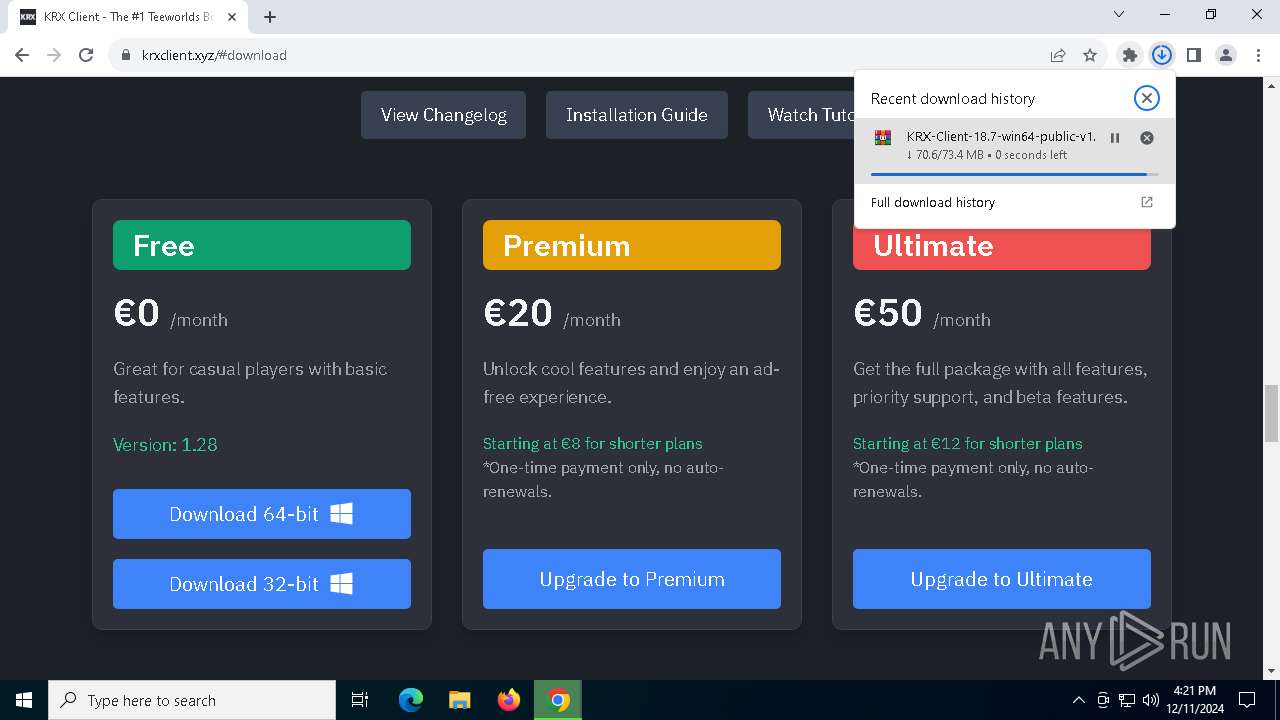Screen dimensions: 1280x720
Task: Click the page vertical scrollbar thumb
Action: pyautogui.click(x=1271, y=412)
